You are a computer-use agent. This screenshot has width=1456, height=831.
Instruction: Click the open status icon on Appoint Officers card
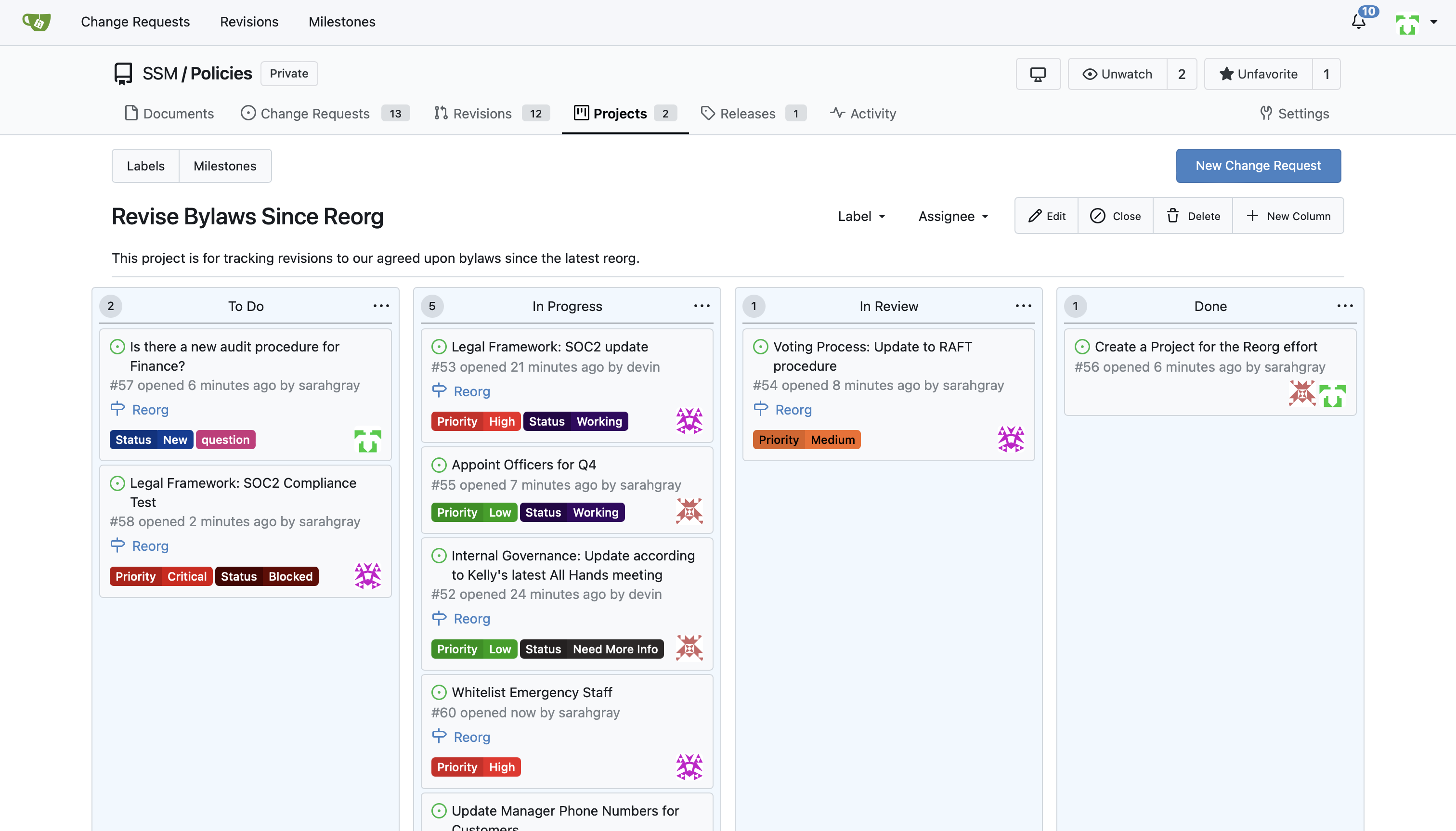tap(439, 465)
